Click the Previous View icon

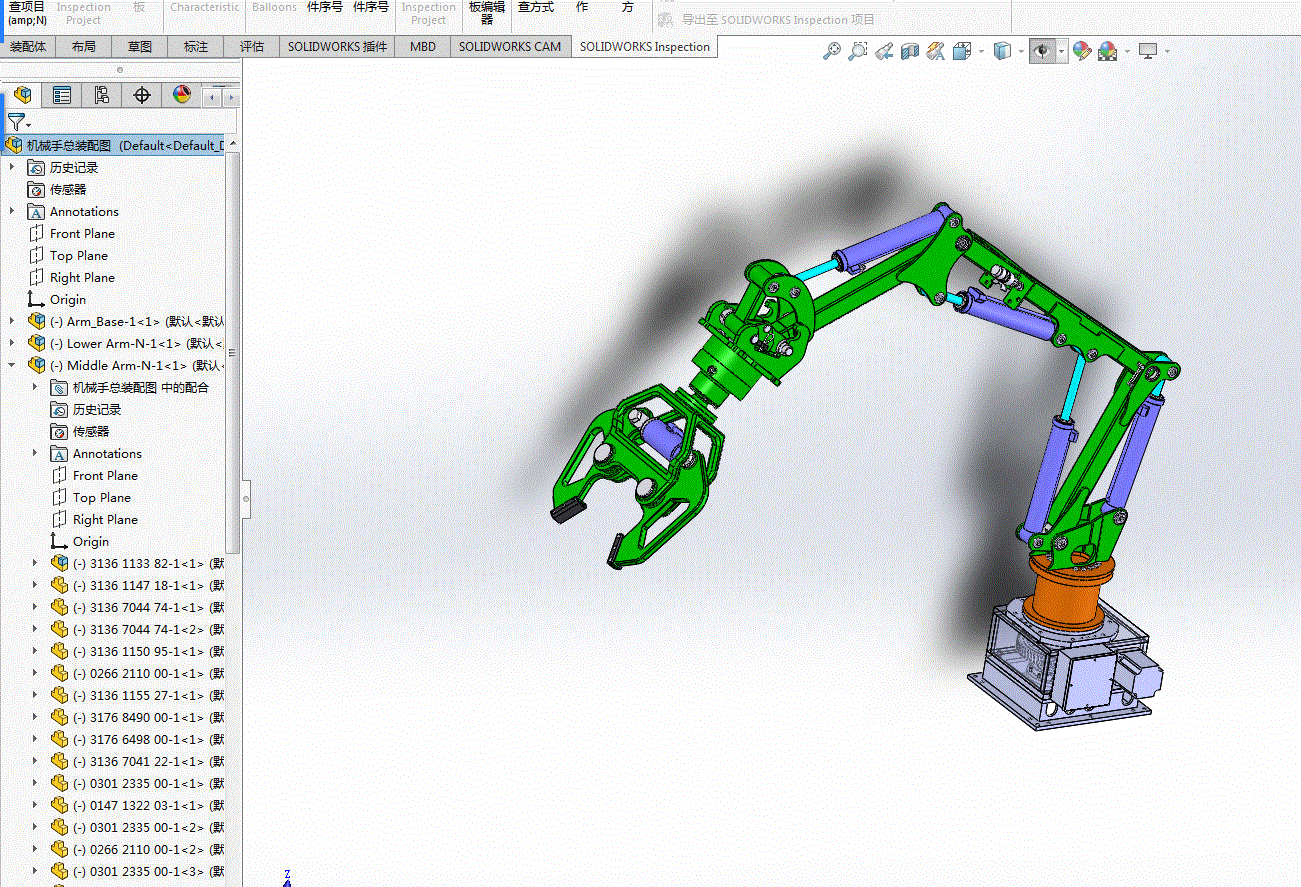coord(884,51)
